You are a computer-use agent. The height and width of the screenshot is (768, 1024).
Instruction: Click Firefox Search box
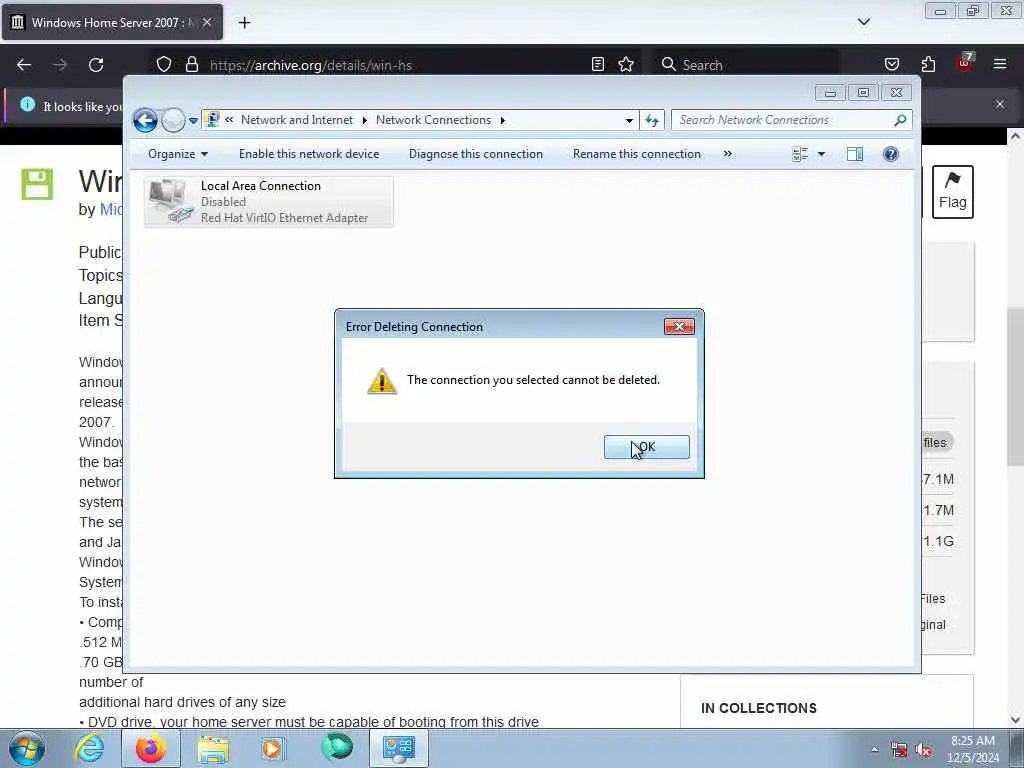click(x=746, y=65)
